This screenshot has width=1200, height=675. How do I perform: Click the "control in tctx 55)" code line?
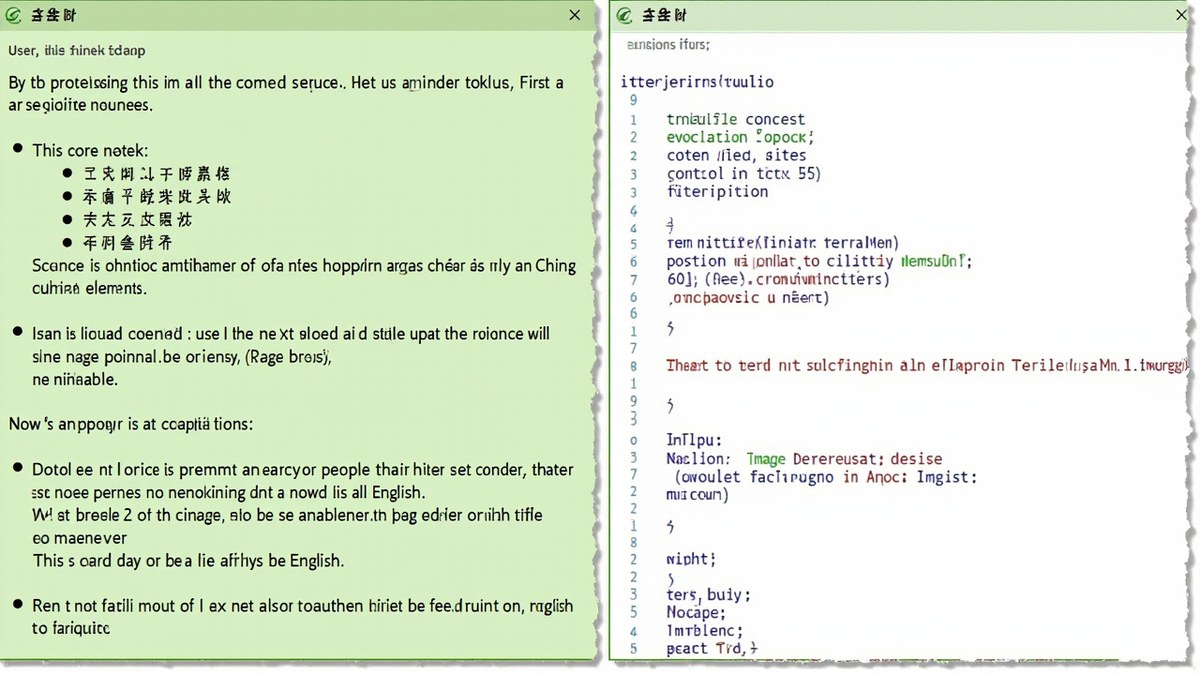(743, 173)
